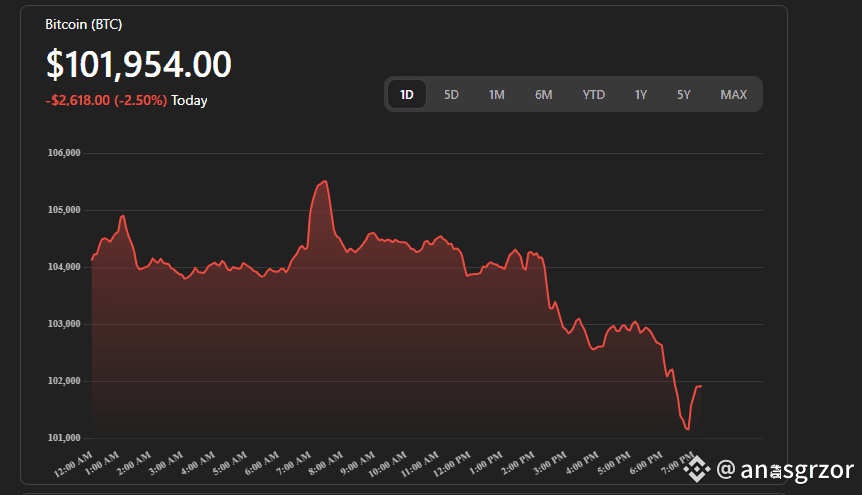Click the 12:00 PM time label
This screenshot has width=862, height=495.
(452, 464)
